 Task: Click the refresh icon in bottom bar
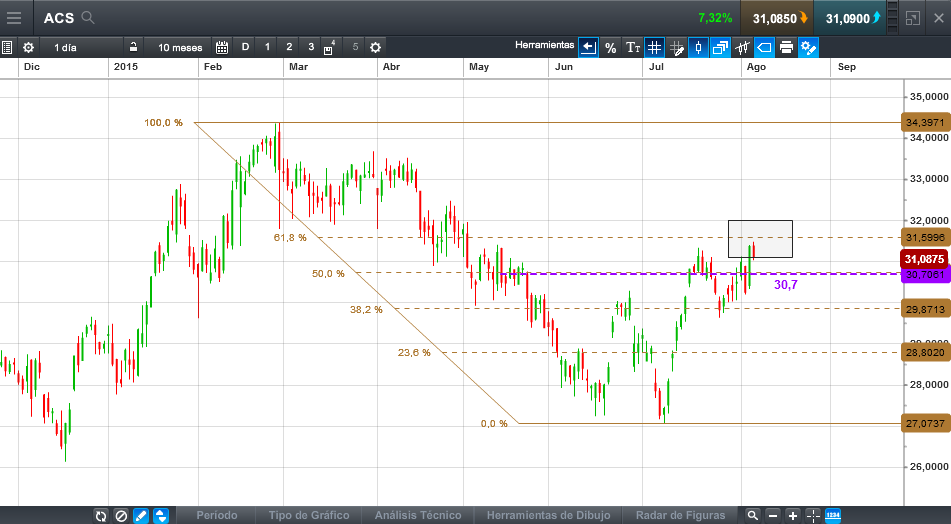[x=101, y=516]
